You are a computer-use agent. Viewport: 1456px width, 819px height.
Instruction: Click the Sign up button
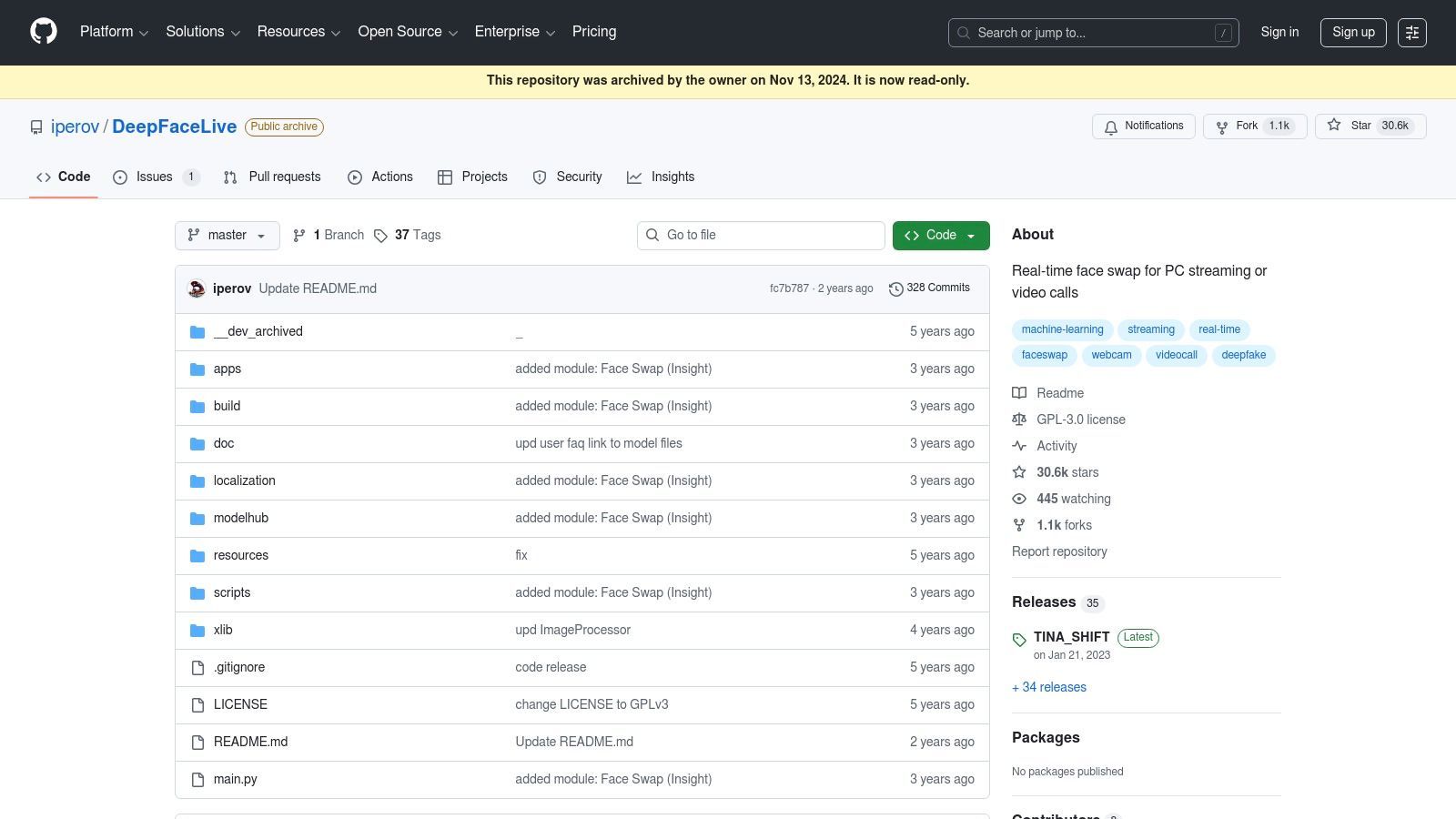pos(1353,32)
